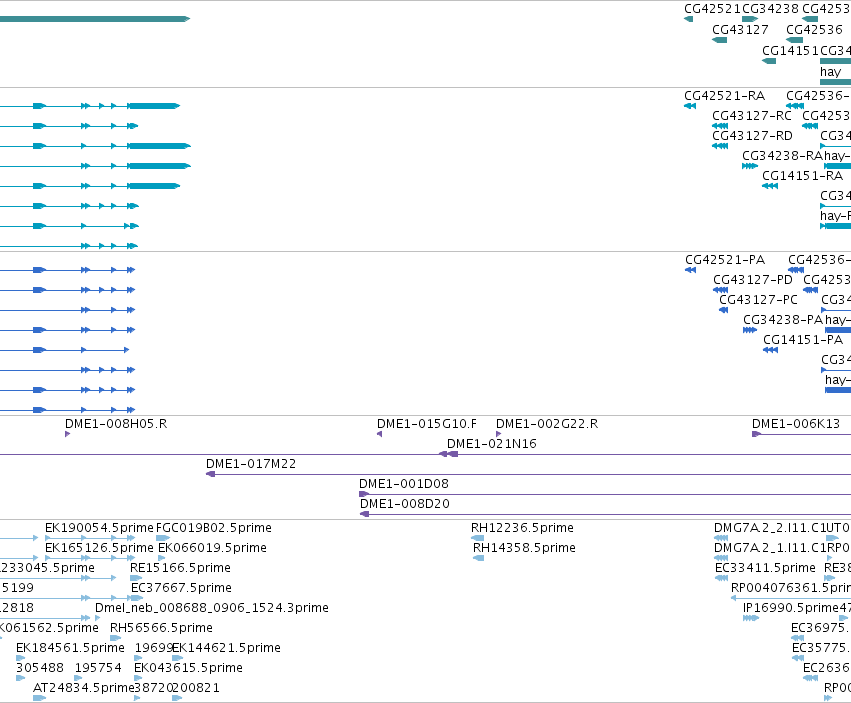The width and height of the screenshot is (851, 703).
Task: Click the CG42521-PA protein label
Action: pos(725,259)
